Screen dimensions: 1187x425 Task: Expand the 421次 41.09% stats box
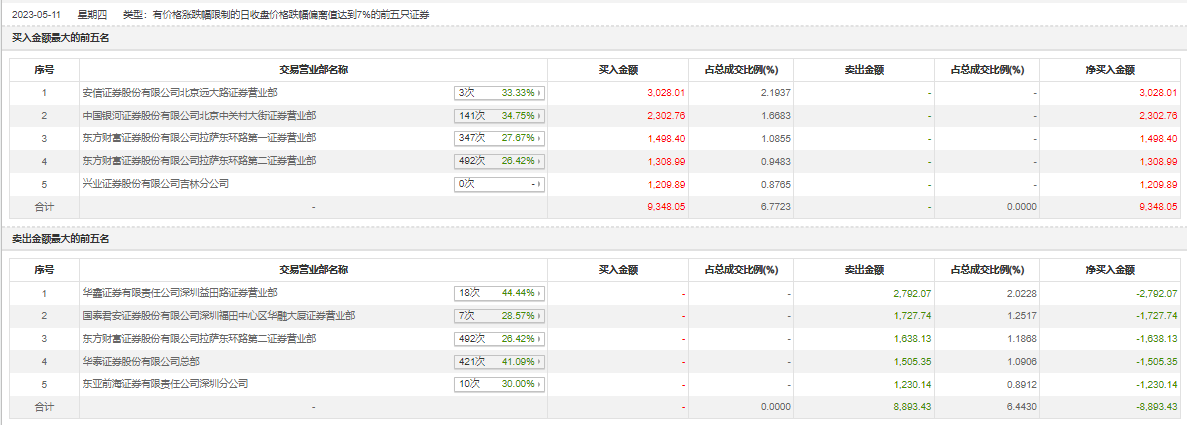click(500, 361)
